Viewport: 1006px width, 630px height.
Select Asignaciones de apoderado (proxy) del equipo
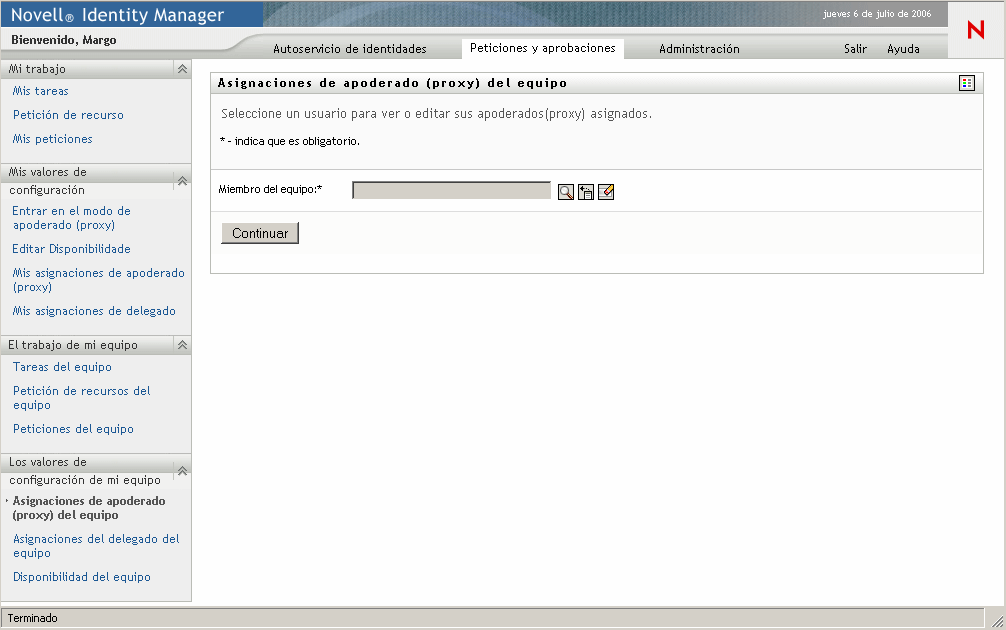click(x=89, y=508)
